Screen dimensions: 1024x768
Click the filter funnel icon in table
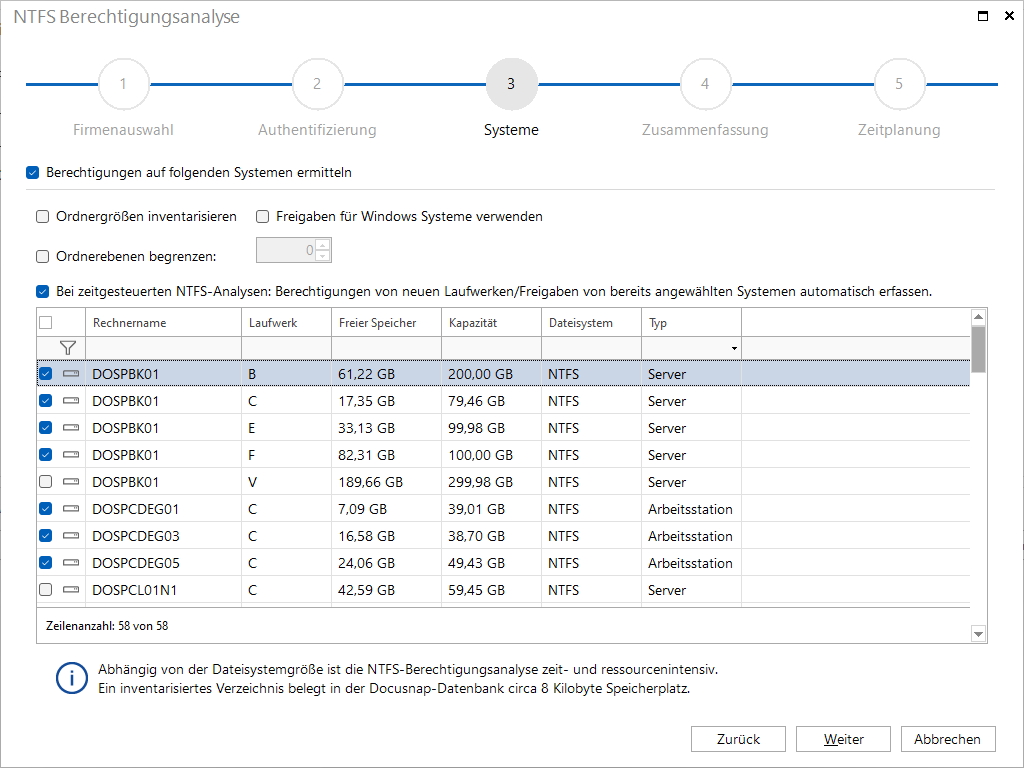(67, 348)
